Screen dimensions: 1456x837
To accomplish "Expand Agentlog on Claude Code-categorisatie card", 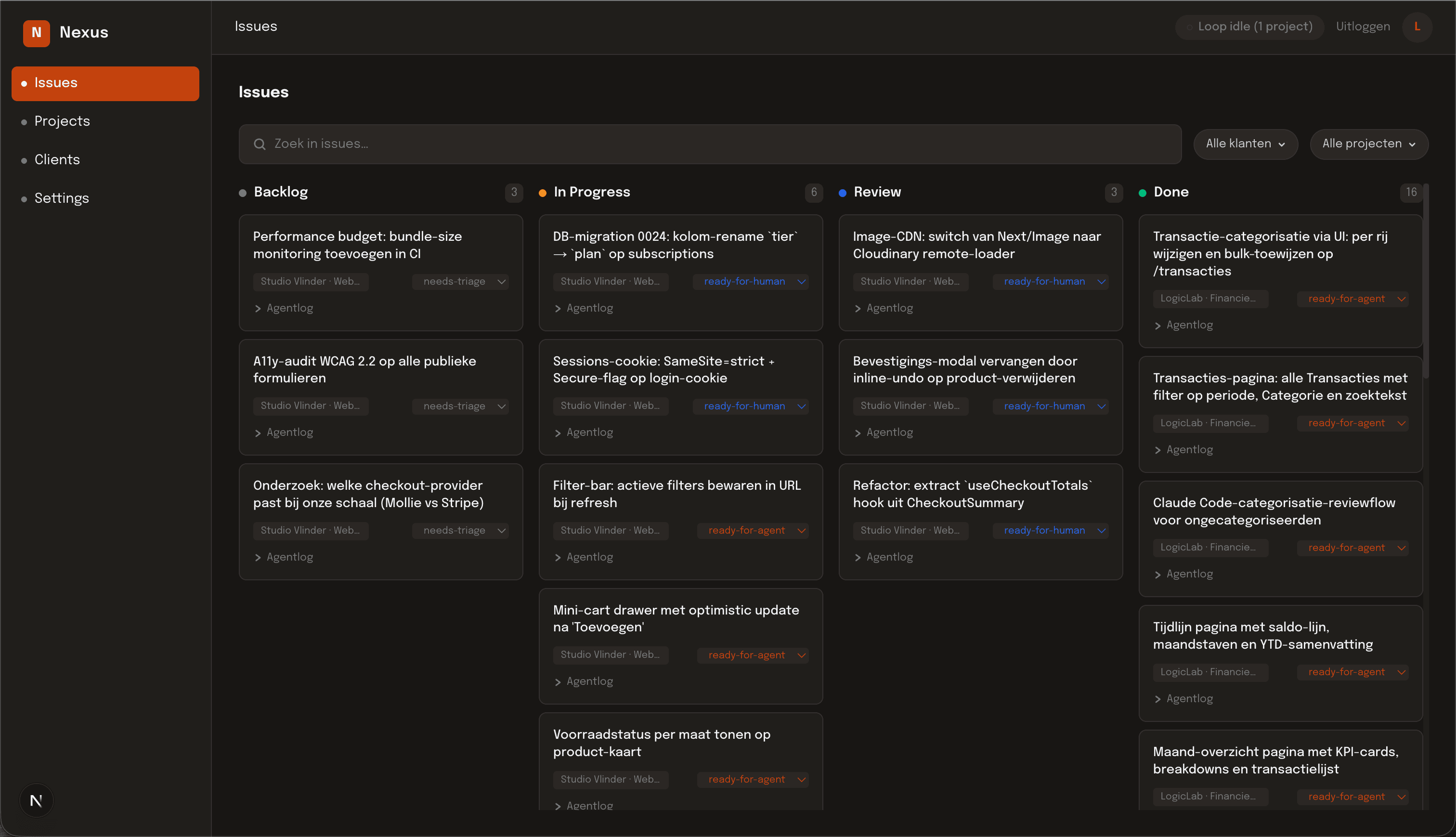I will pos(1183,574).
